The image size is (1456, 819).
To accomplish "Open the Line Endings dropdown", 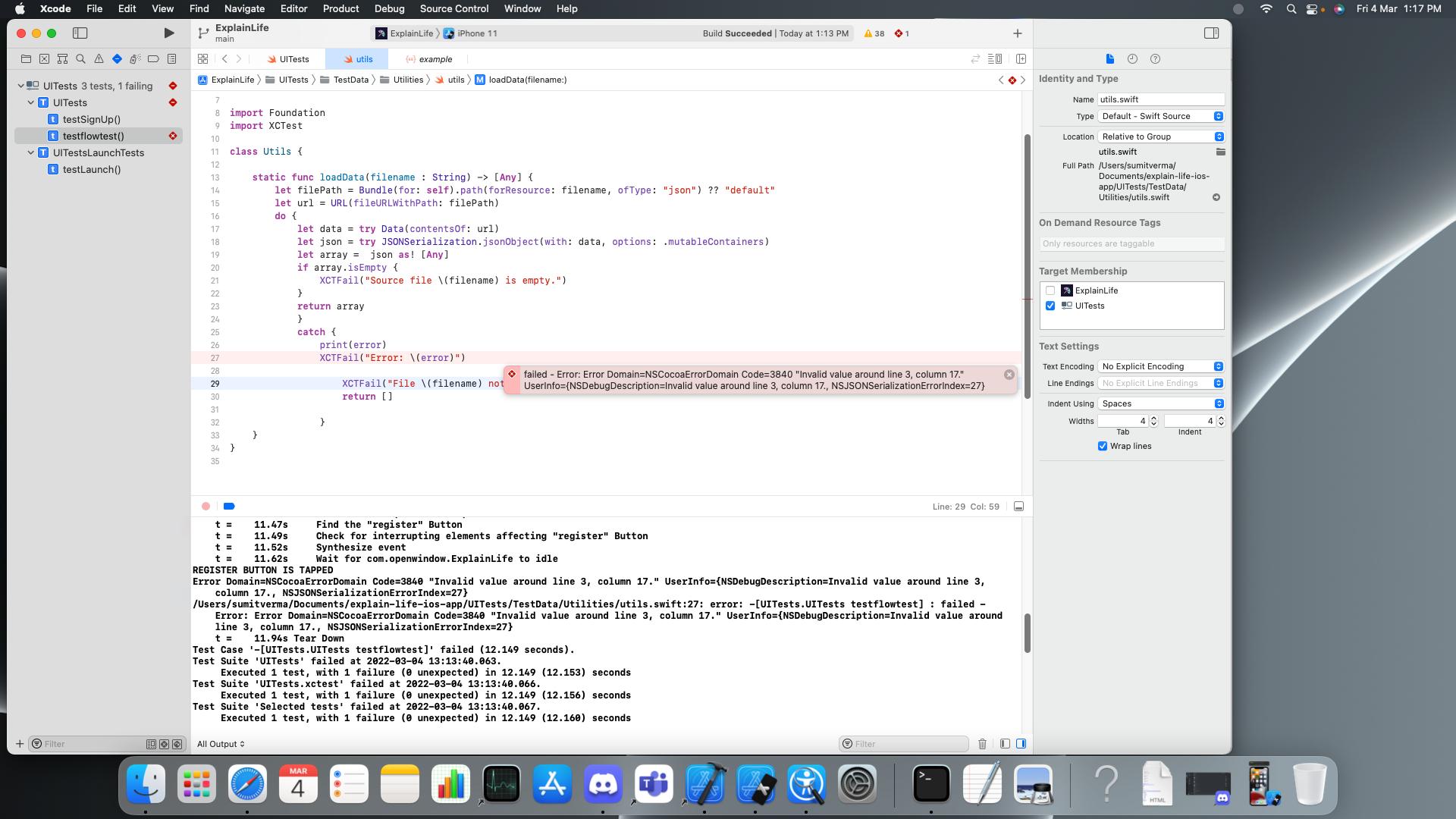I will (x=1160, y=383).
